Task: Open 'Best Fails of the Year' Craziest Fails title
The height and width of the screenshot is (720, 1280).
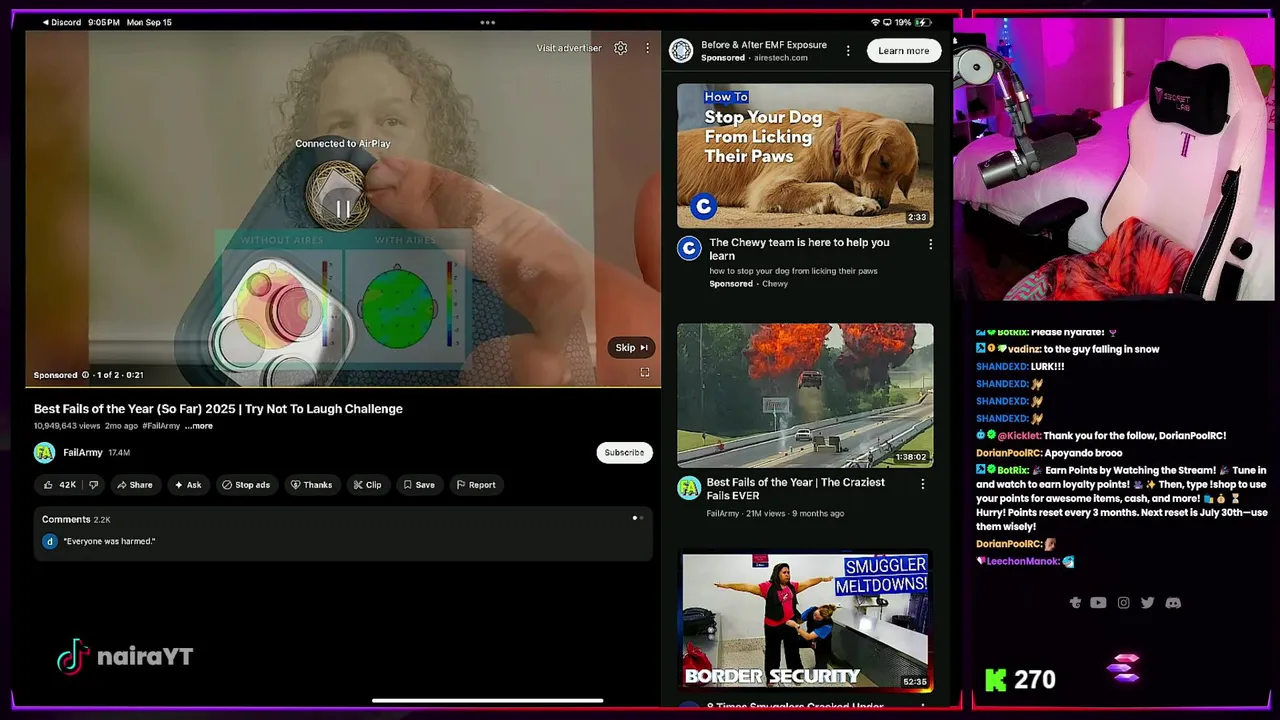Action: tap(796, 489)
